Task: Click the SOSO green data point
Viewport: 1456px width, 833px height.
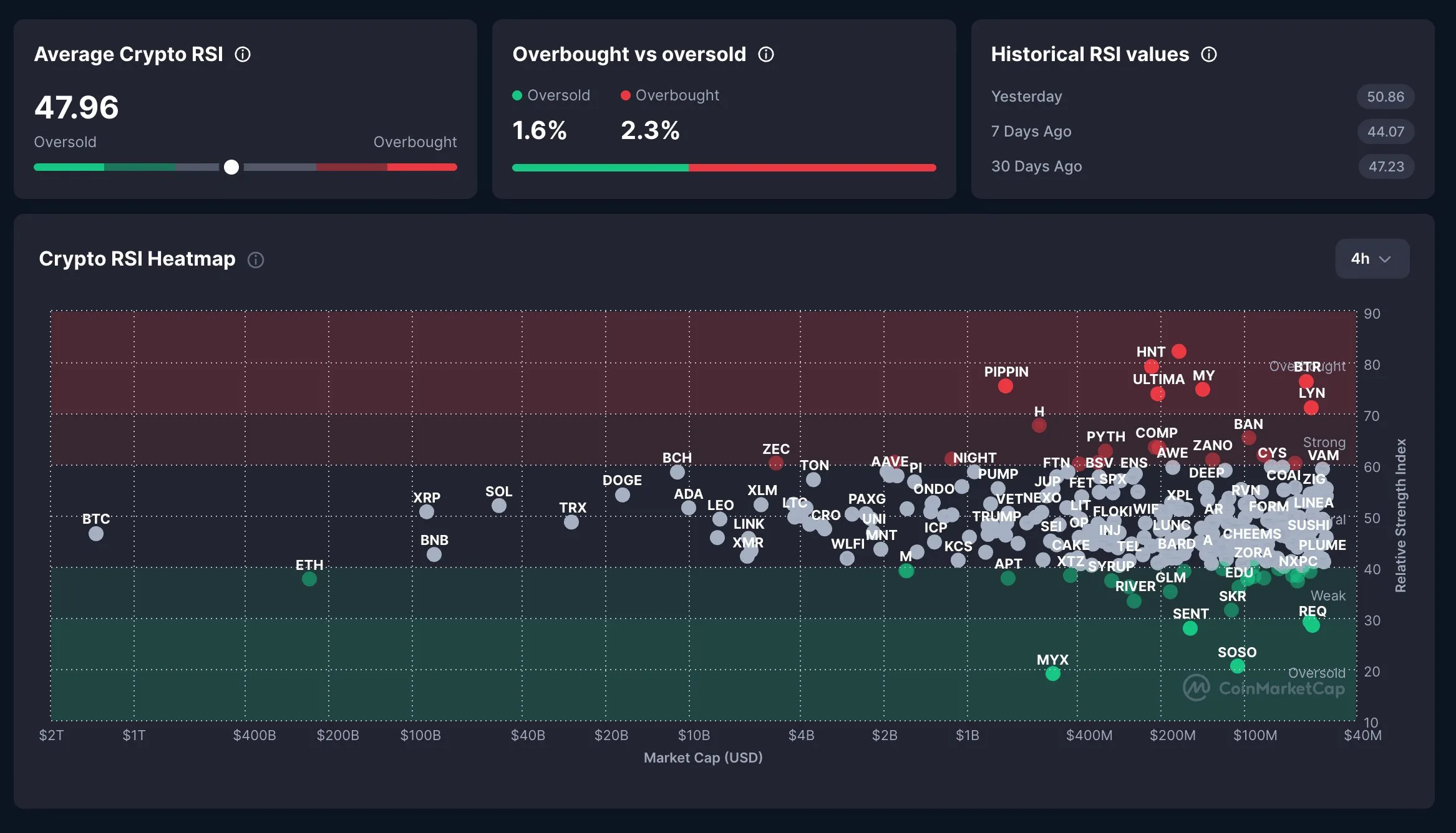Action: point(1238,667)
